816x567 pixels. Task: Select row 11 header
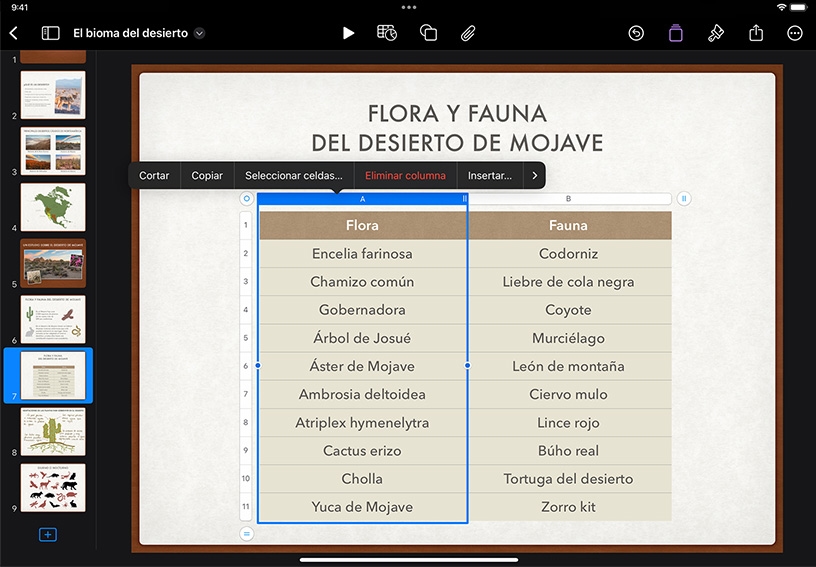(x=246, y=507)
